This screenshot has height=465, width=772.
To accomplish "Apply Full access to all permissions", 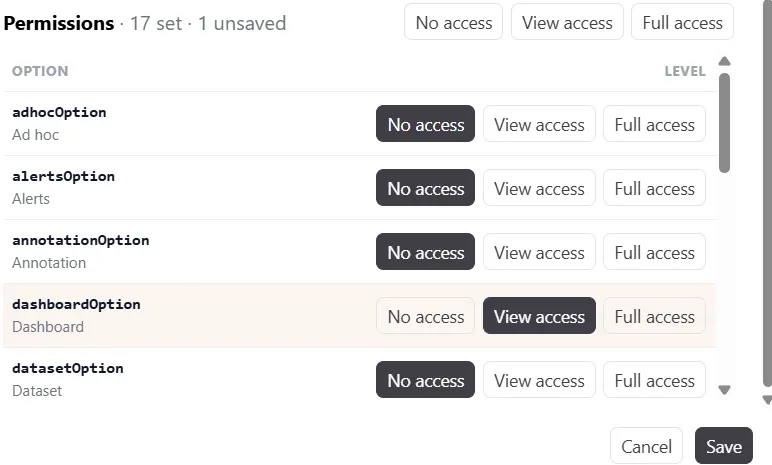I will (682, 22).
